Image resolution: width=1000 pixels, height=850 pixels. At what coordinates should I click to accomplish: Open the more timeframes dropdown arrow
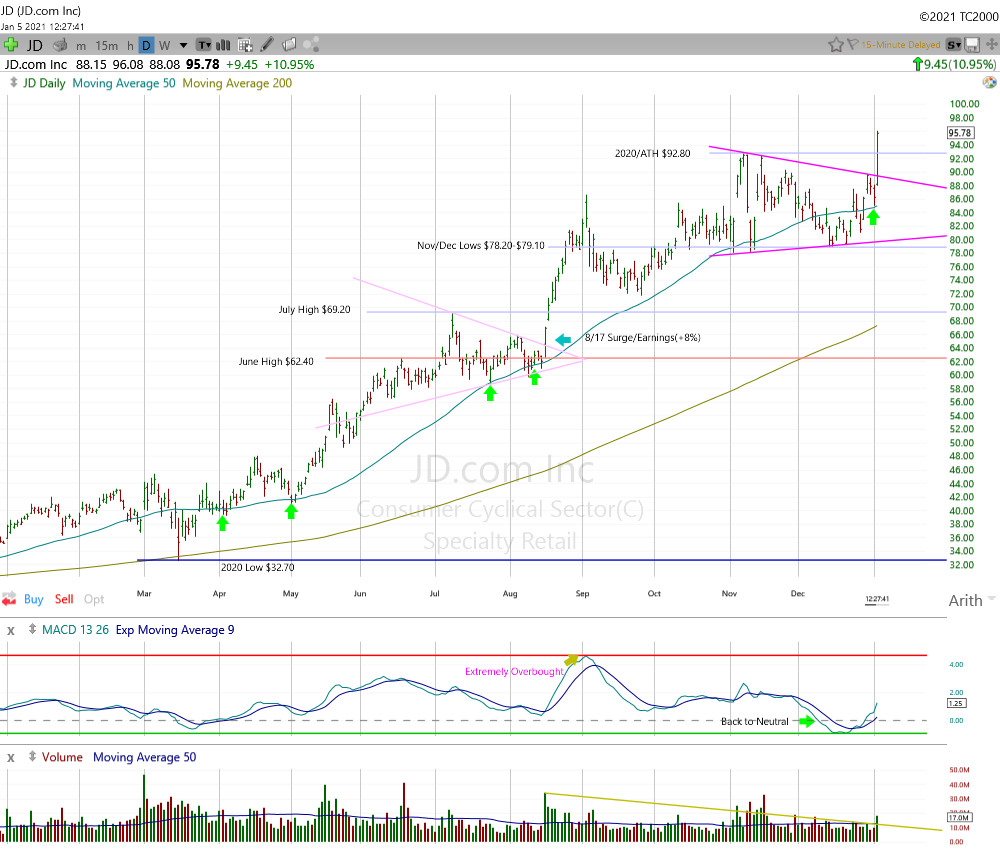coord(184,45)
